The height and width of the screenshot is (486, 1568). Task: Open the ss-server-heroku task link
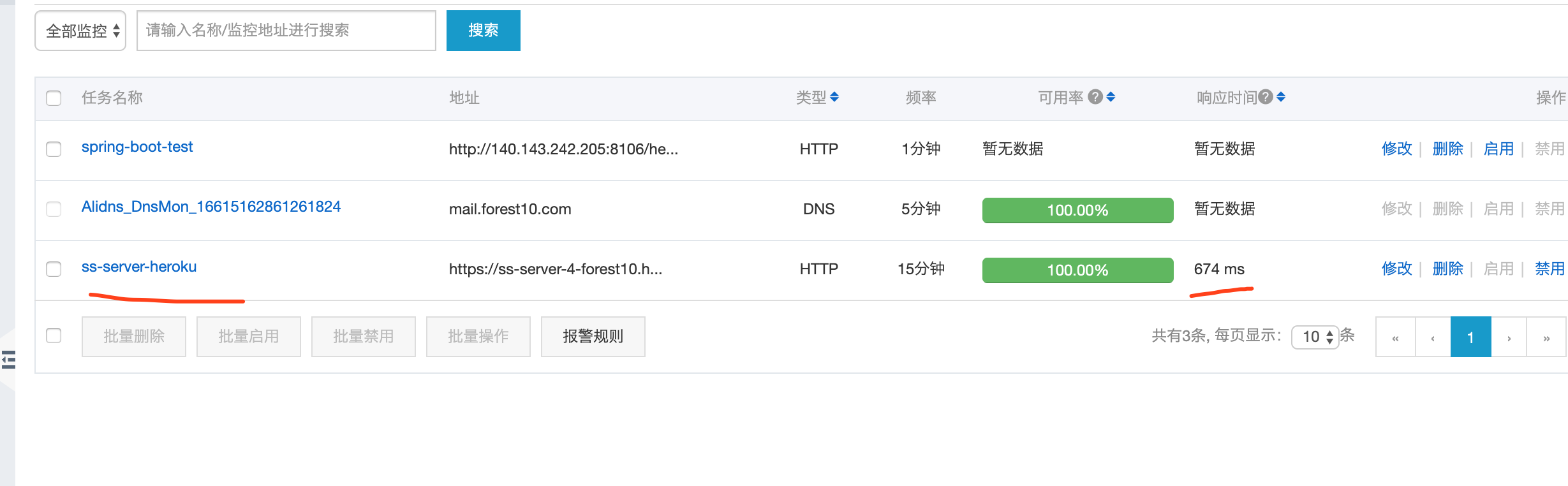[x=139, y=267]
